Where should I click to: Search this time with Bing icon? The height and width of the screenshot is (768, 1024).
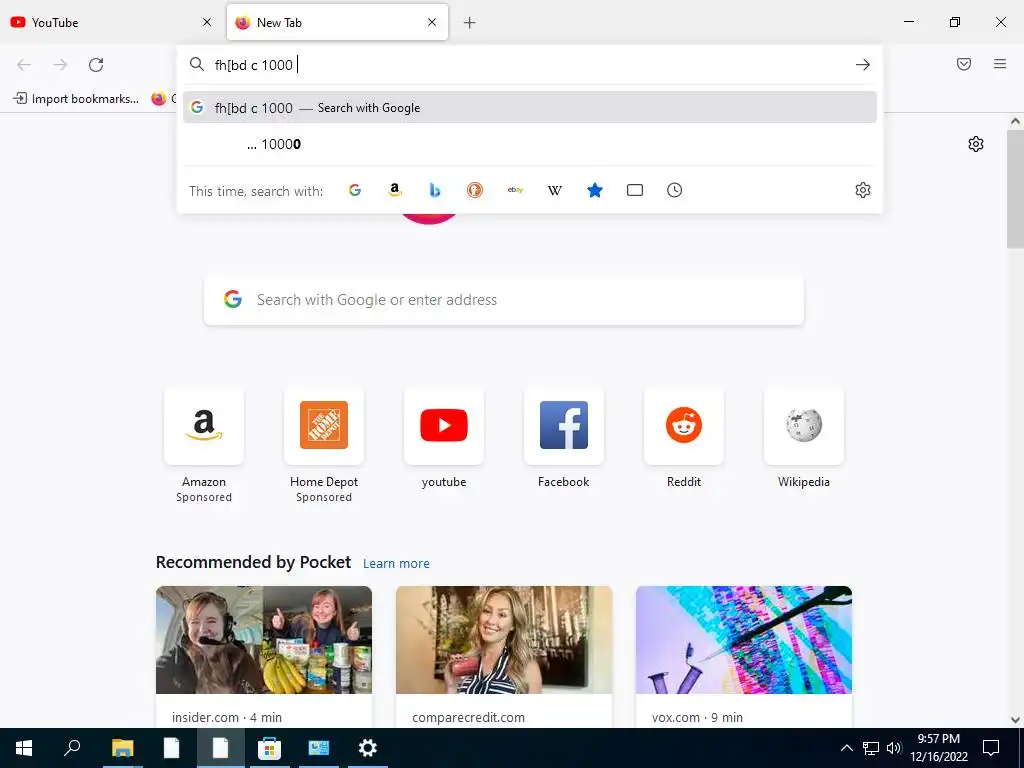click(x=435, y=190)
